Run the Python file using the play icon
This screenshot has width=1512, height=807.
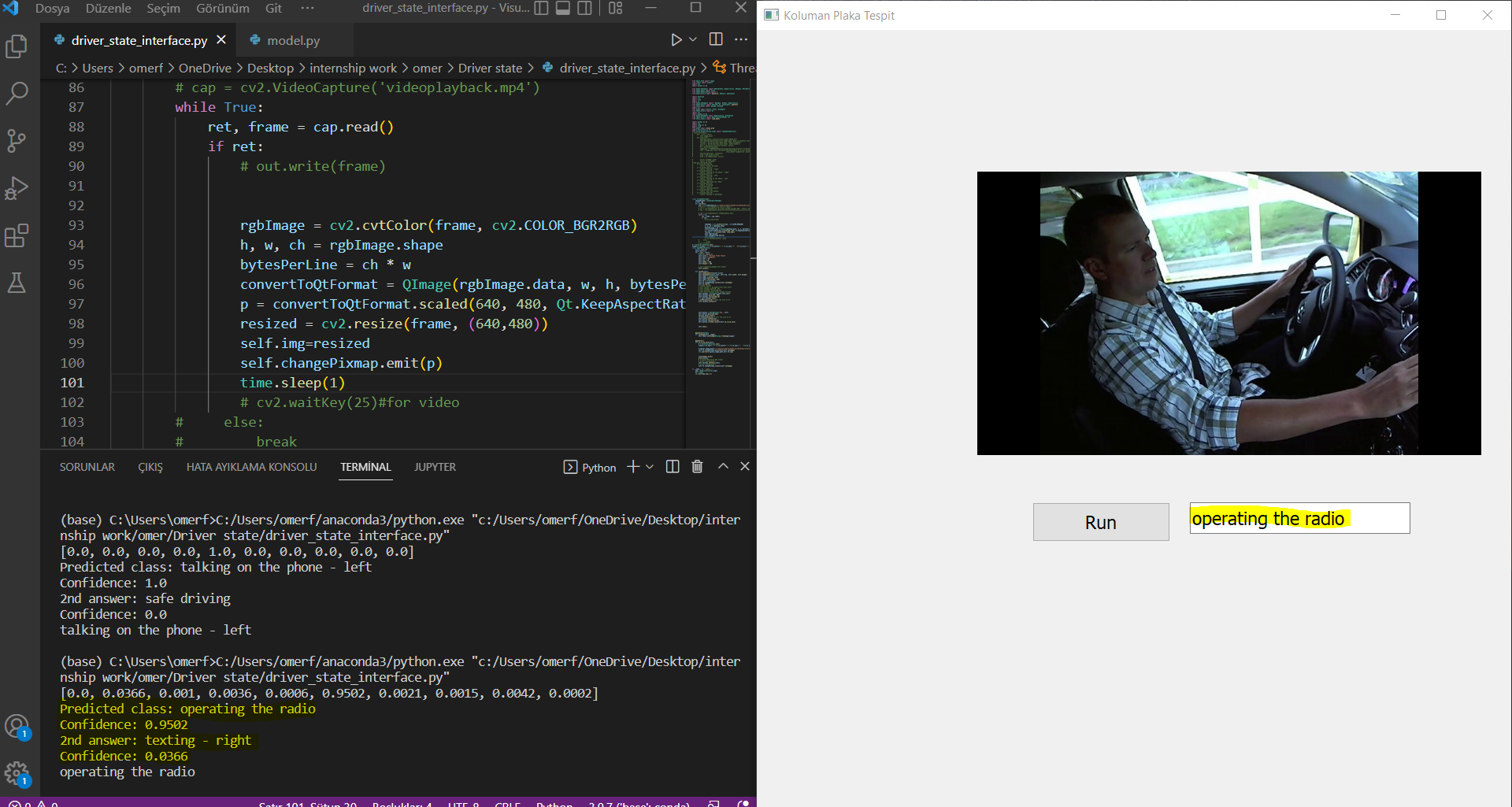(676, 39)
